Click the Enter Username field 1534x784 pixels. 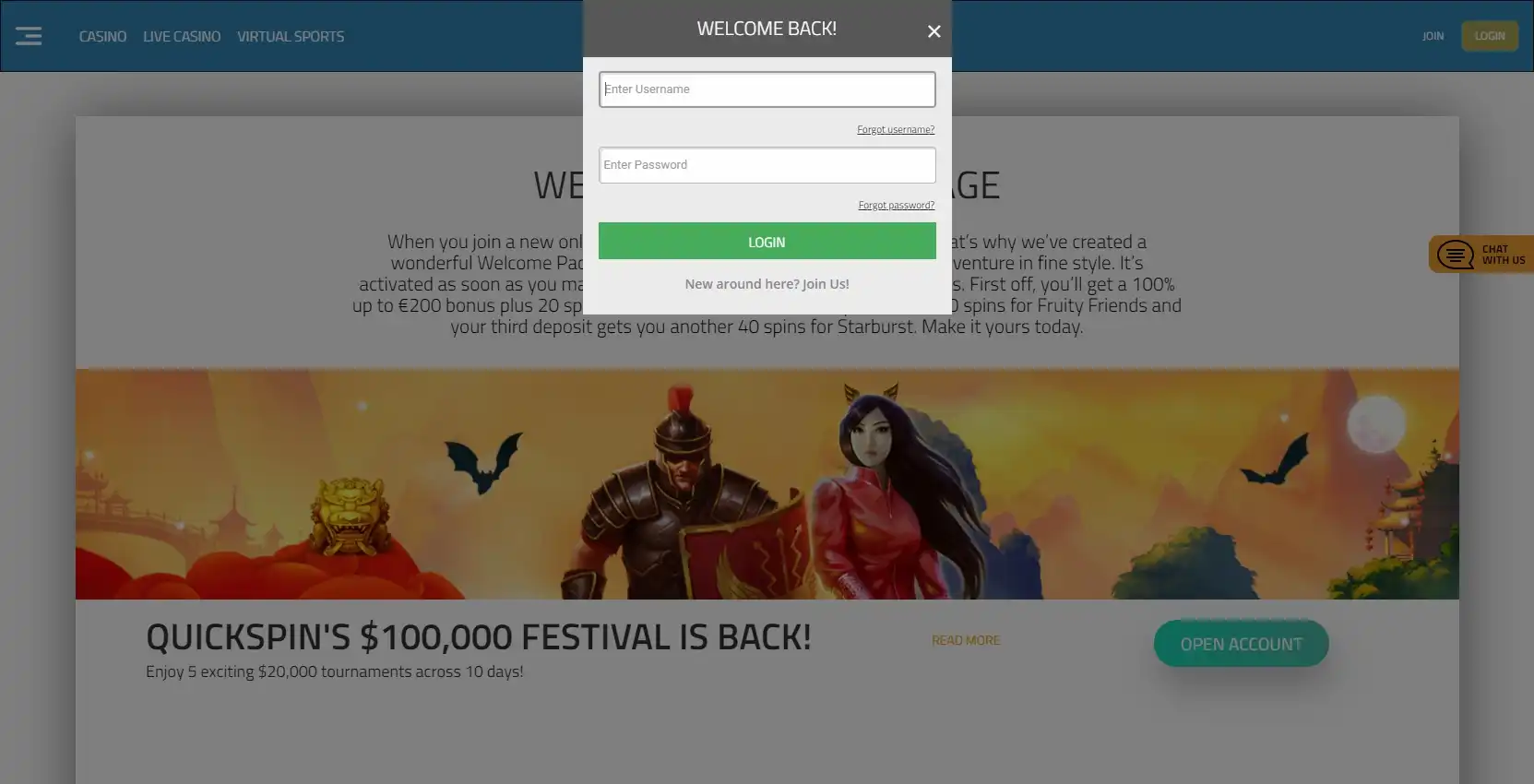767,89
